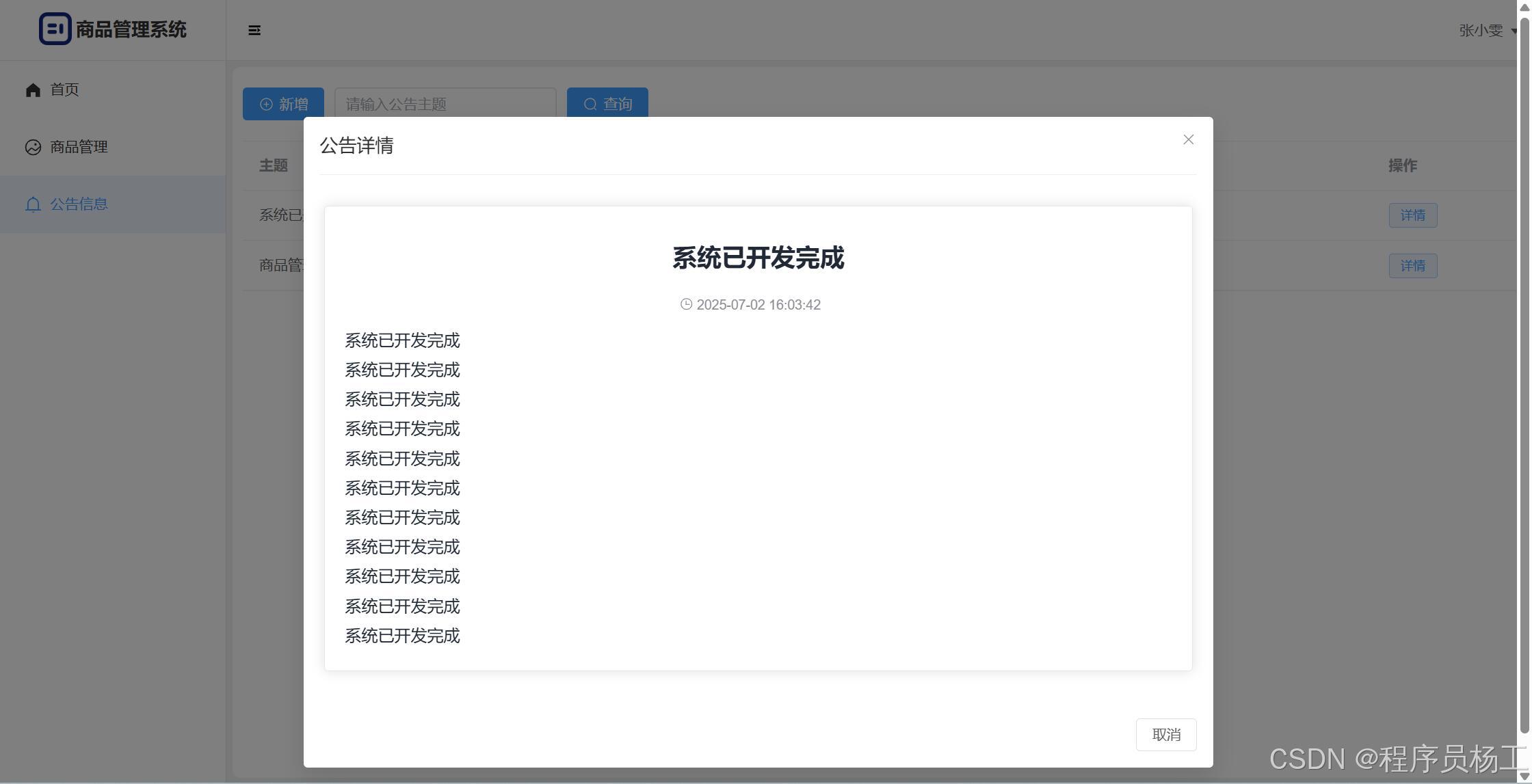Screen dimensions: 1532x784
Task: Open the 首页 menu item
Action: click(64, 90)
